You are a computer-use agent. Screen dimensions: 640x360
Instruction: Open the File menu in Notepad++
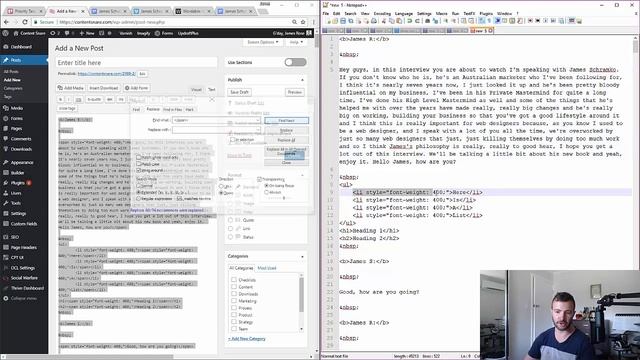pyautogui.click(x=326, y=13)
